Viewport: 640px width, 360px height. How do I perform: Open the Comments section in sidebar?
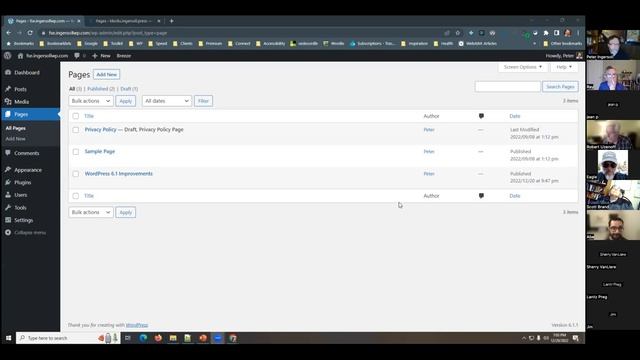click(27, 153)
